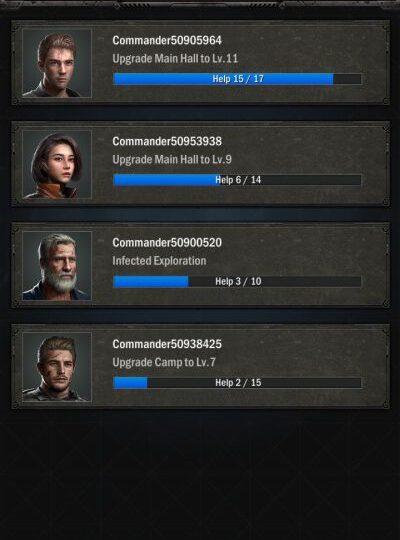
Task: Click the Help 15 / 17 progress bar
Action: tap(237, 79)
